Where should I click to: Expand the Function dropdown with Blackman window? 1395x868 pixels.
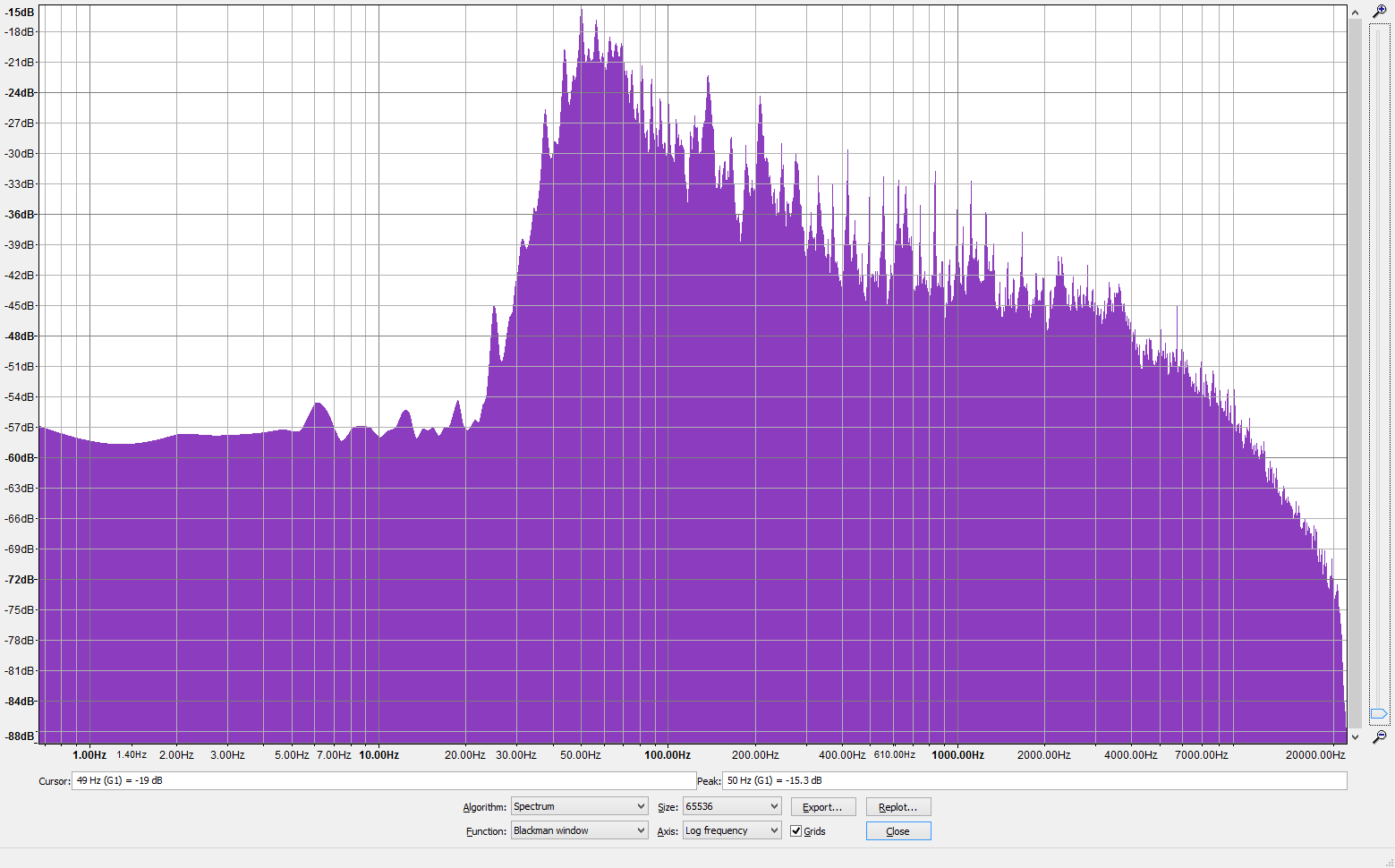(579, 830)
